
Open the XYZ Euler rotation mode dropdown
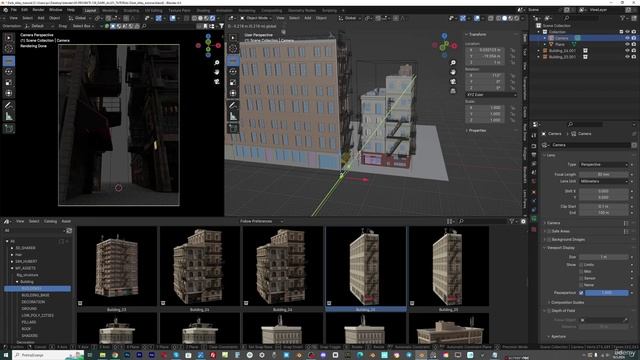tap(491, 95)
